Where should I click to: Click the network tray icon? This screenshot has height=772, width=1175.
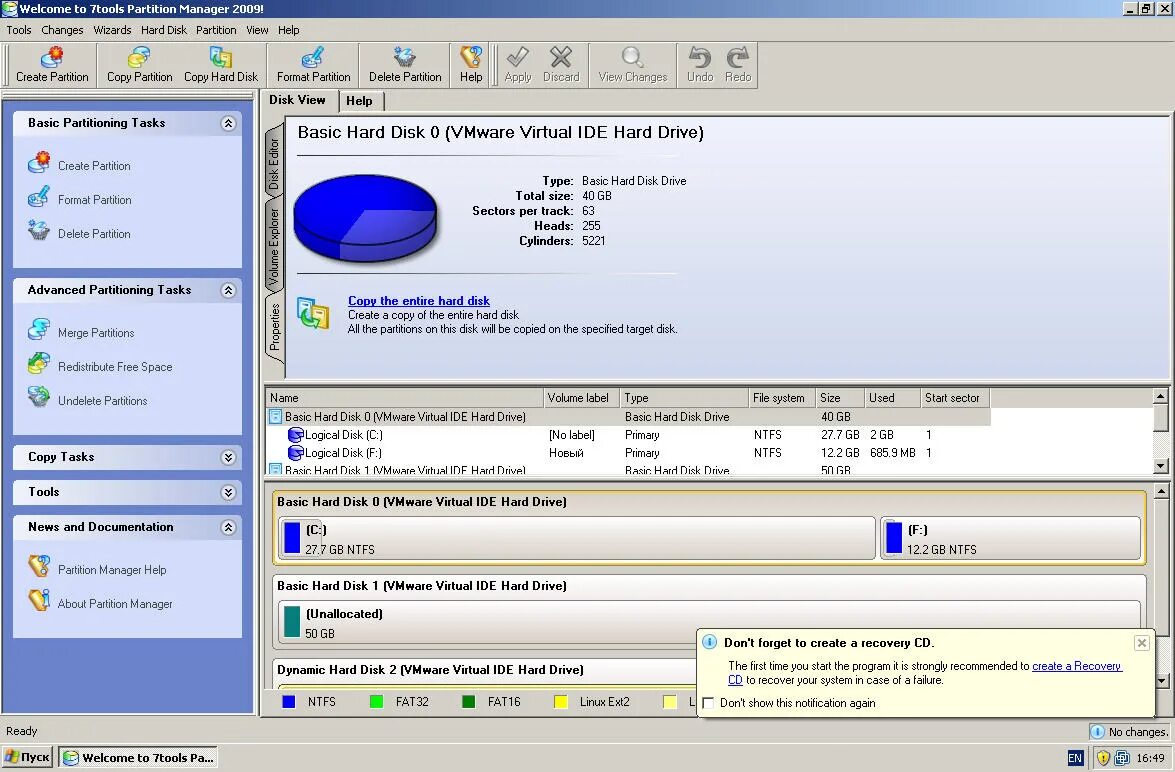(1122, 758)
